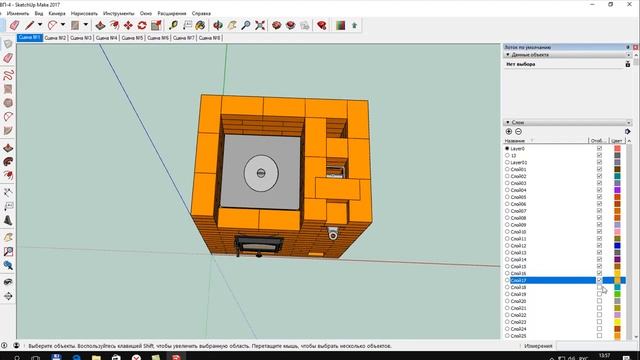Open Rectangle tool dropdown arrow
This screenshot has height=360, width=640.
(86, 25)
